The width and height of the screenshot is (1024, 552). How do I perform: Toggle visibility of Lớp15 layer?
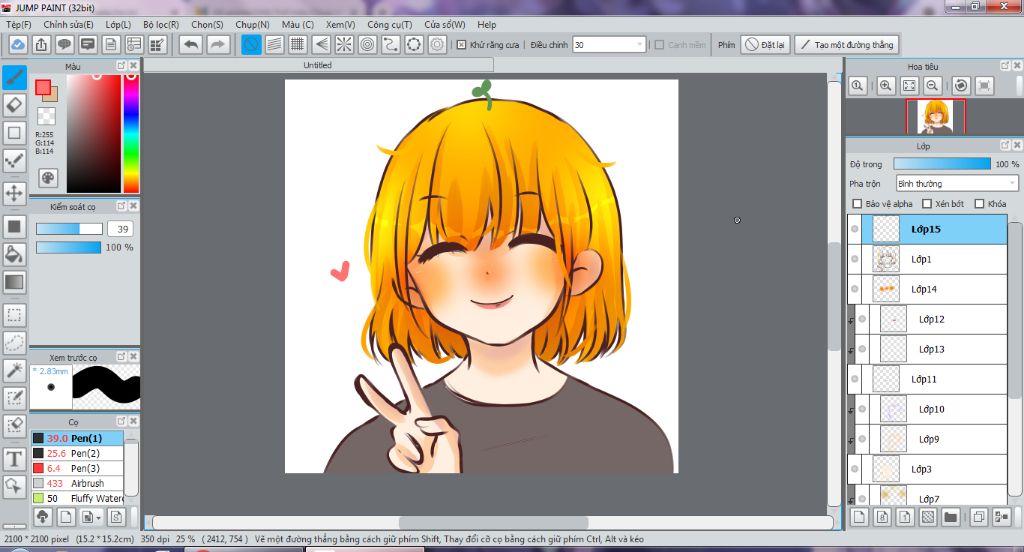click(x=855, y=229)
